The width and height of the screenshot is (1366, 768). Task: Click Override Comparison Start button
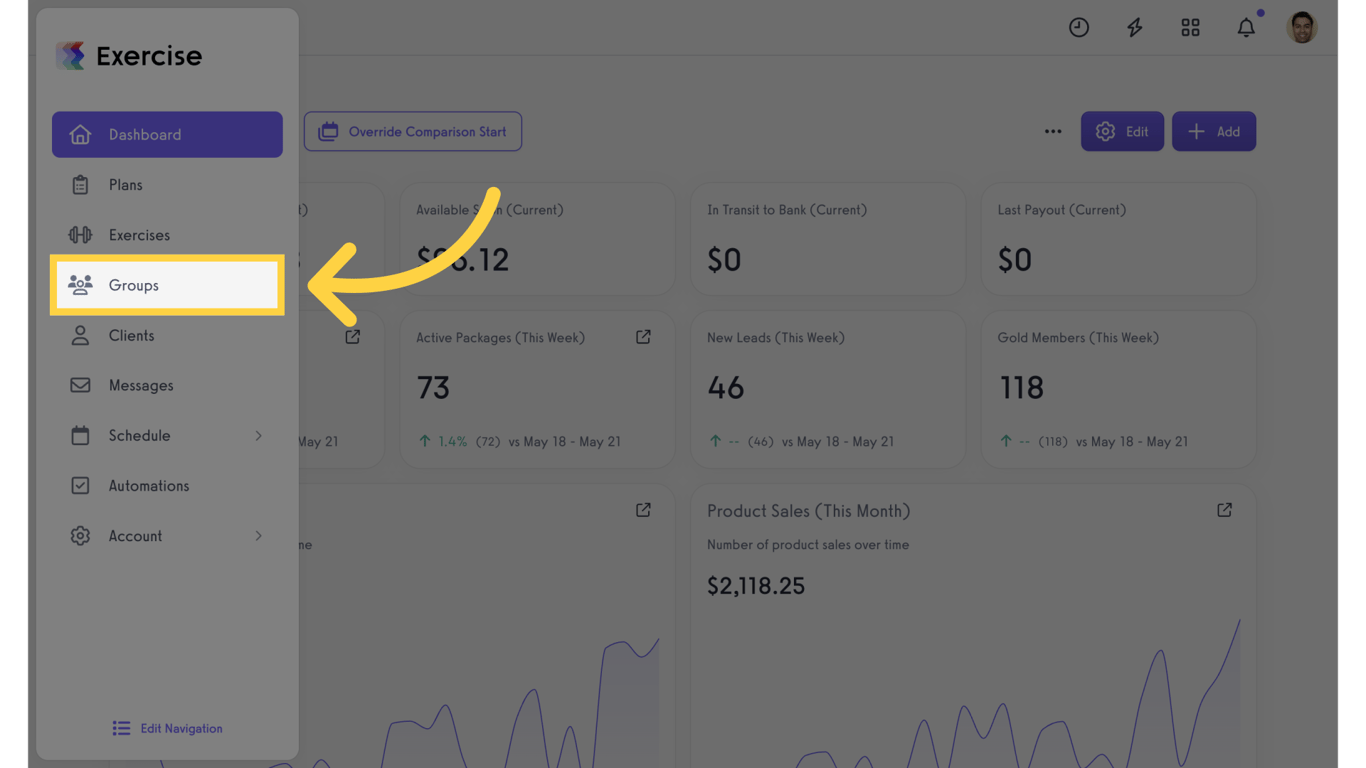point(413,131)
